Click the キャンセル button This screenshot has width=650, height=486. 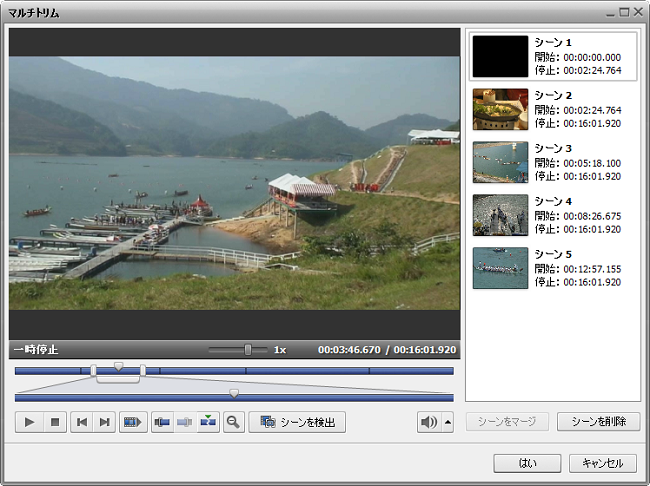point(603,463)
